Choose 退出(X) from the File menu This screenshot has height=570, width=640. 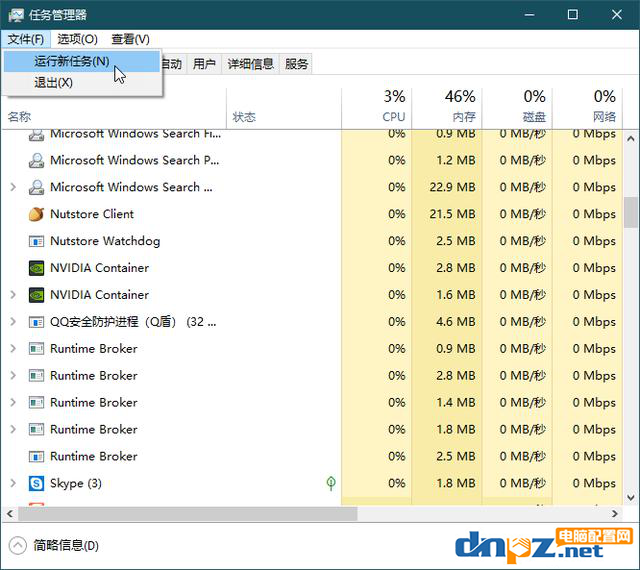82,83
